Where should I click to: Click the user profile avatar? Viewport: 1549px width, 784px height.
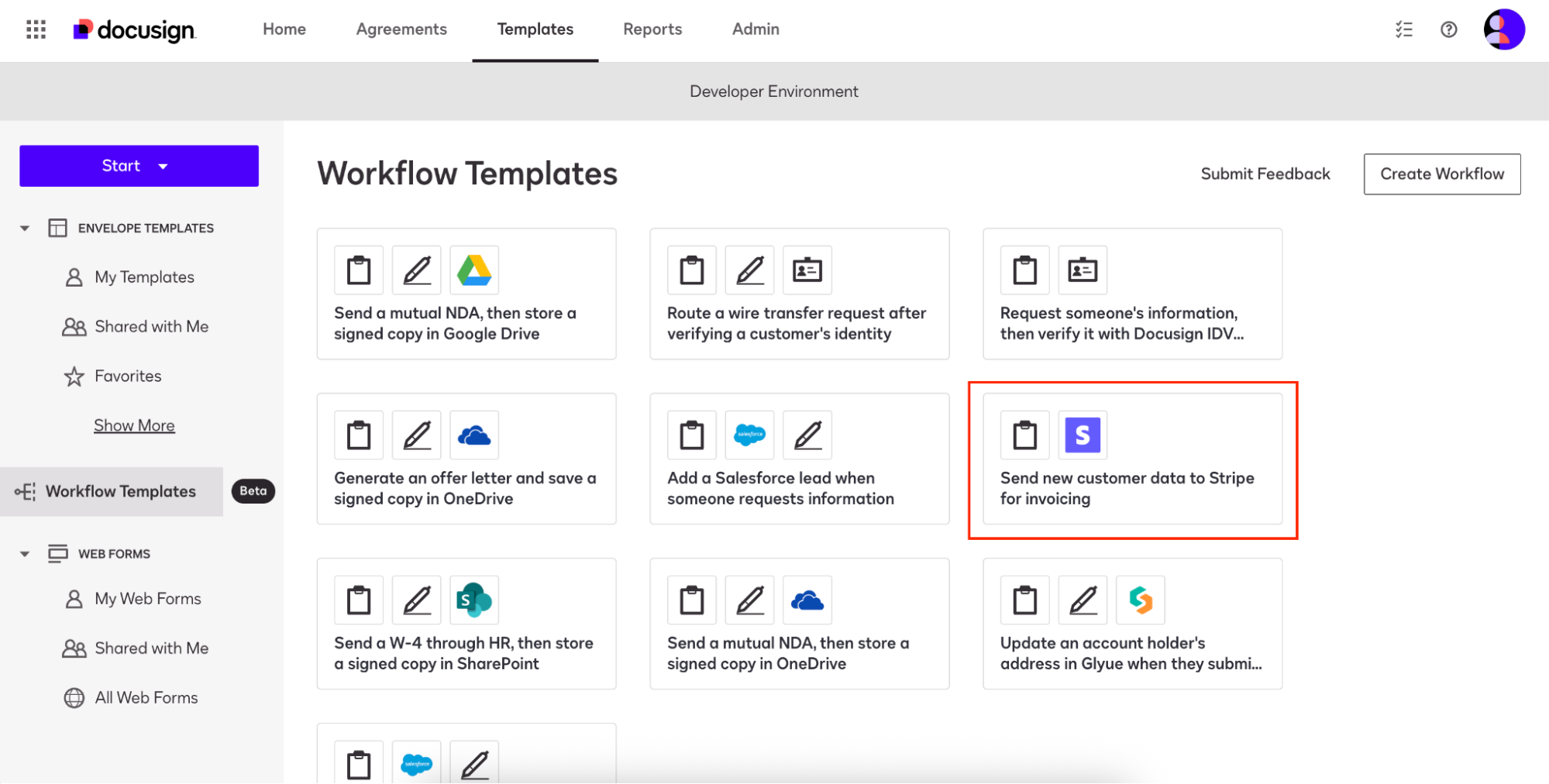(1503, 29)
